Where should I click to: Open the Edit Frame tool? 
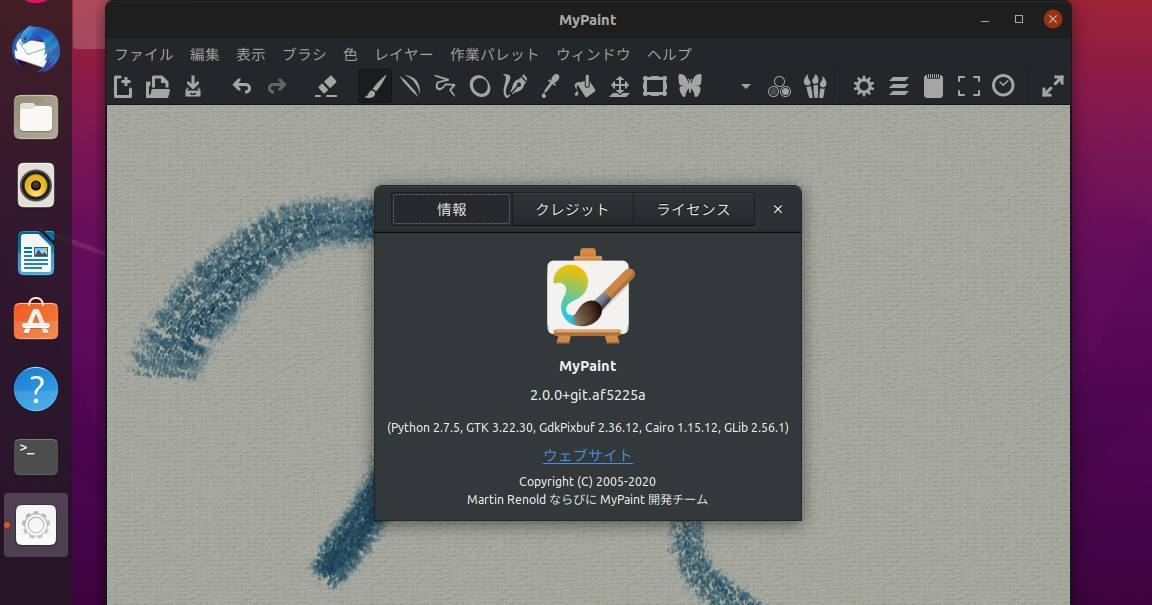[654, 86]
